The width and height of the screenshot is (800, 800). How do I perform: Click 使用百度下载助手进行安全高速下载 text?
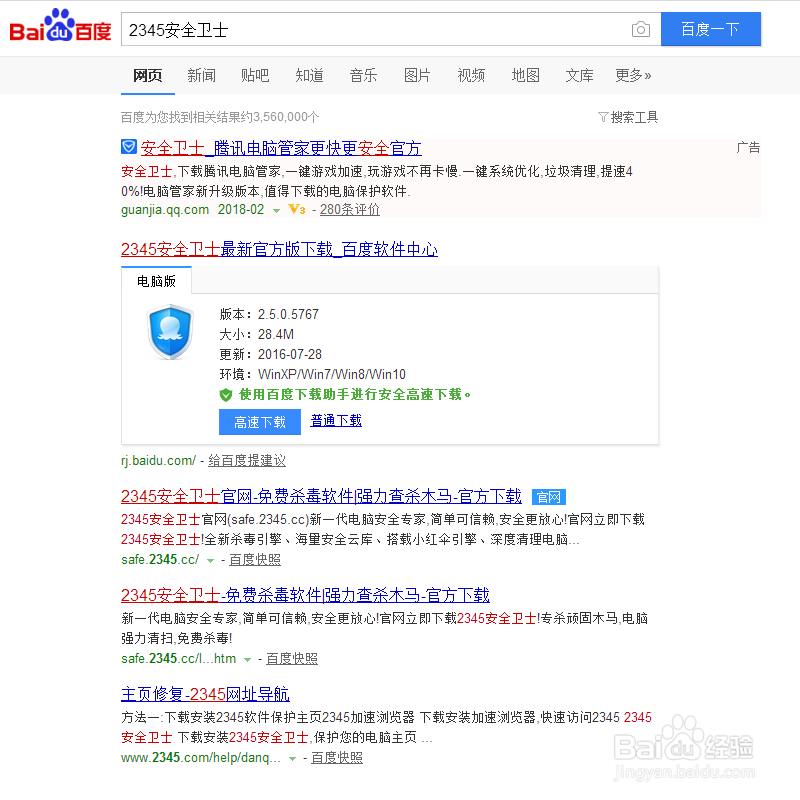pyautogui.click(x=355, y=394)
